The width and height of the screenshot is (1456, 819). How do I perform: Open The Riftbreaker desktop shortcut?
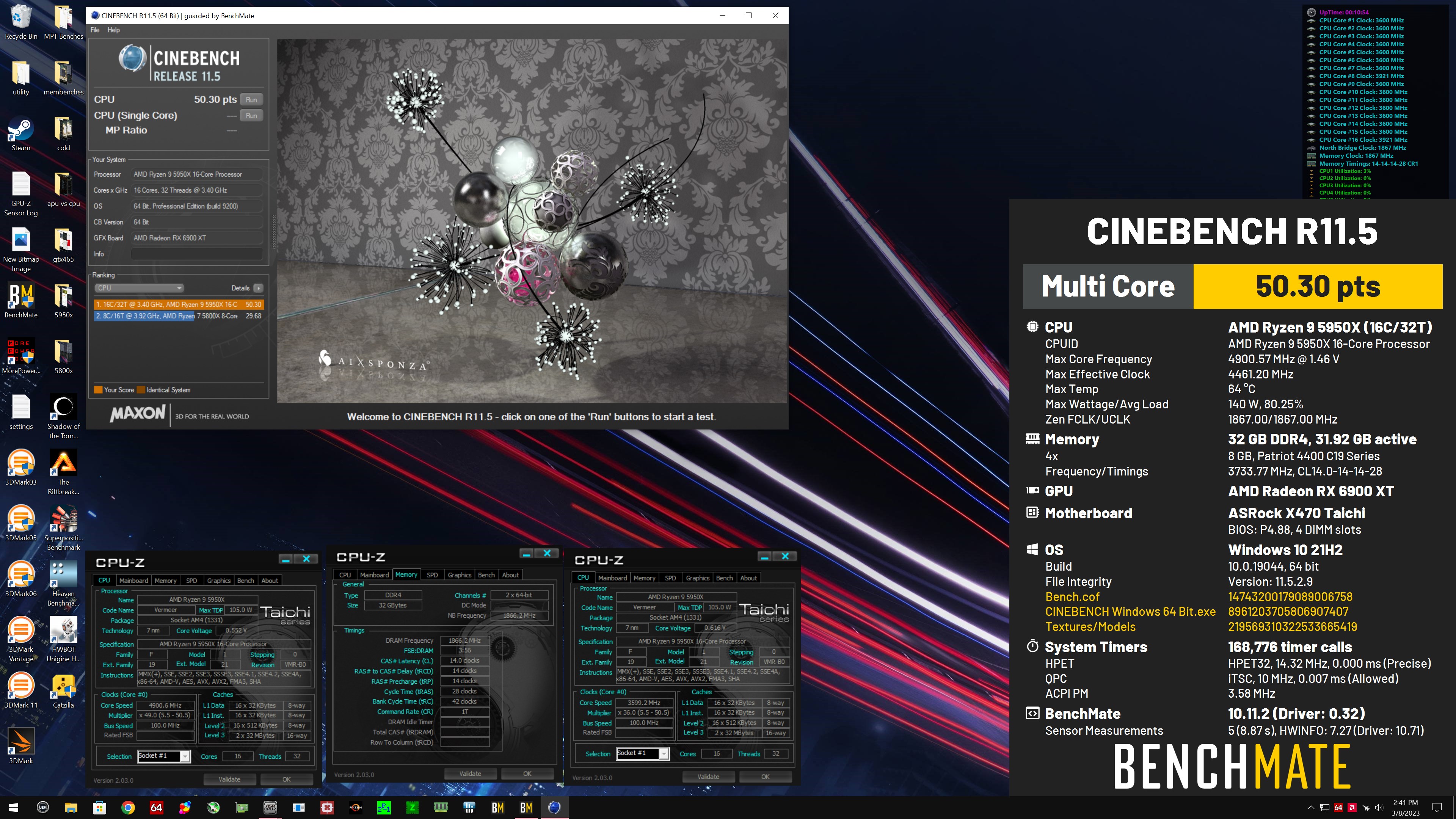coord(63,472)
